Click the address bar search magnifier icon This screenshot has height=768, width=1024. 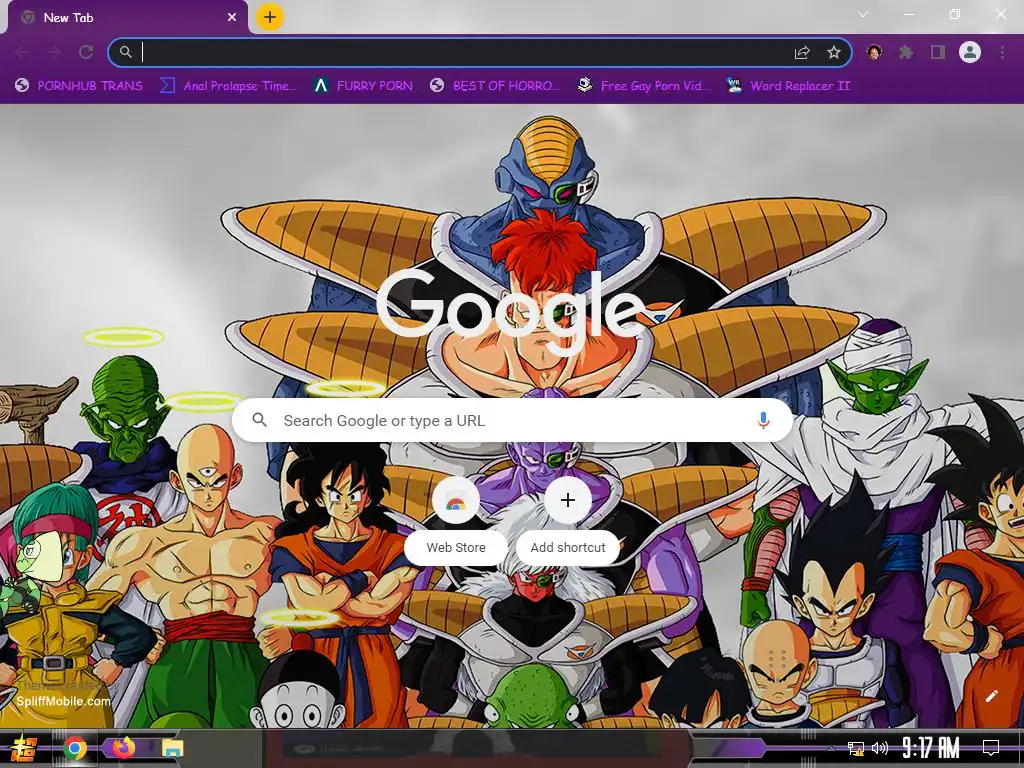coord(125,52)
